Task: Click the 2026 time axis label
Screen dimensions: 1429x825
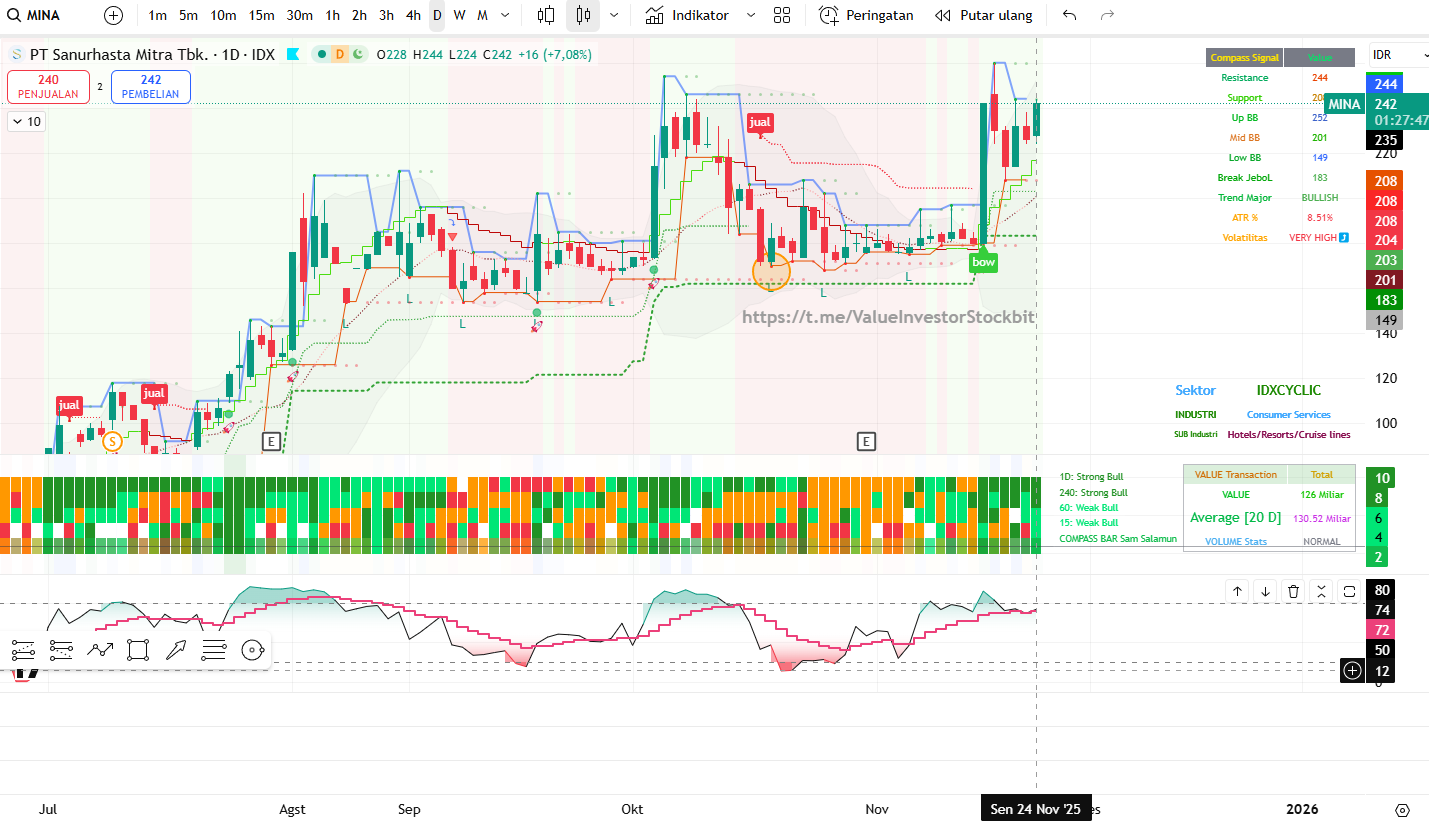Action: (x=1302, y=809)
